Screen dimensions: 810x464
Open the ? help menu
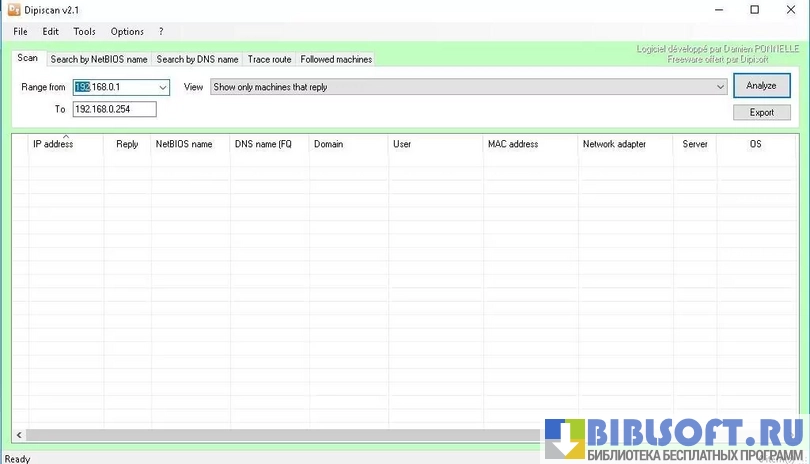point(161,32)
